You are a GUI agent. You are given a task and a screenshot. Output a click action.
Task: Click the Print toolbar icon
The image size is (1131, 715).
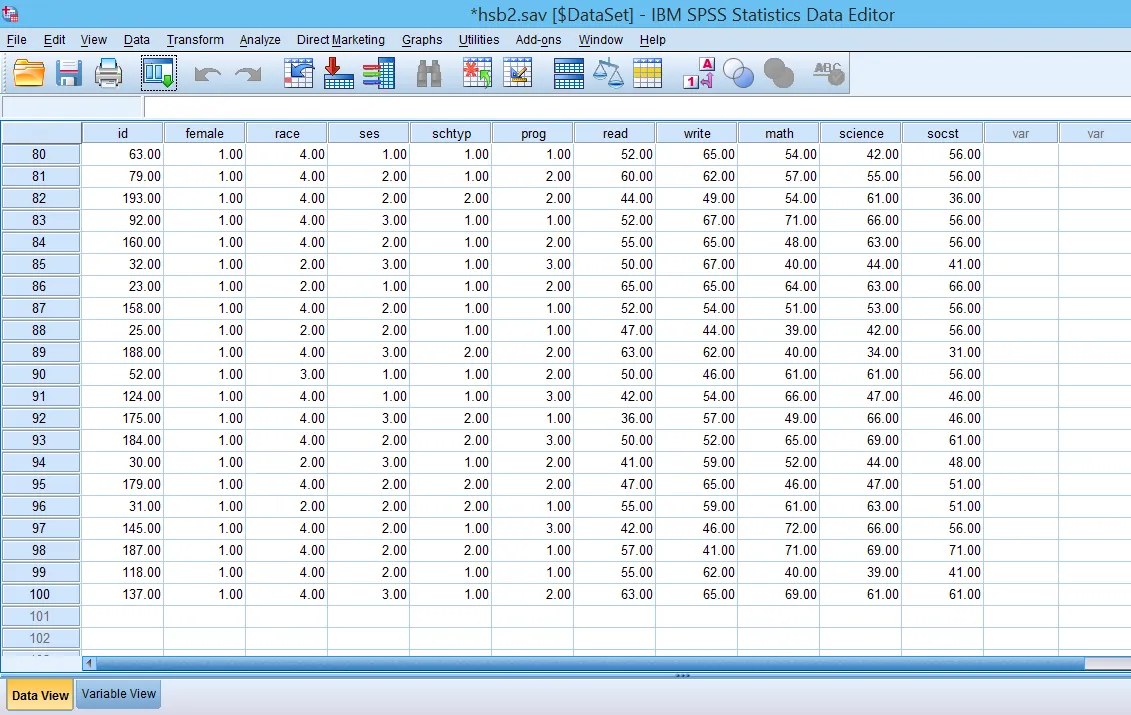click(x=108, y=72)
